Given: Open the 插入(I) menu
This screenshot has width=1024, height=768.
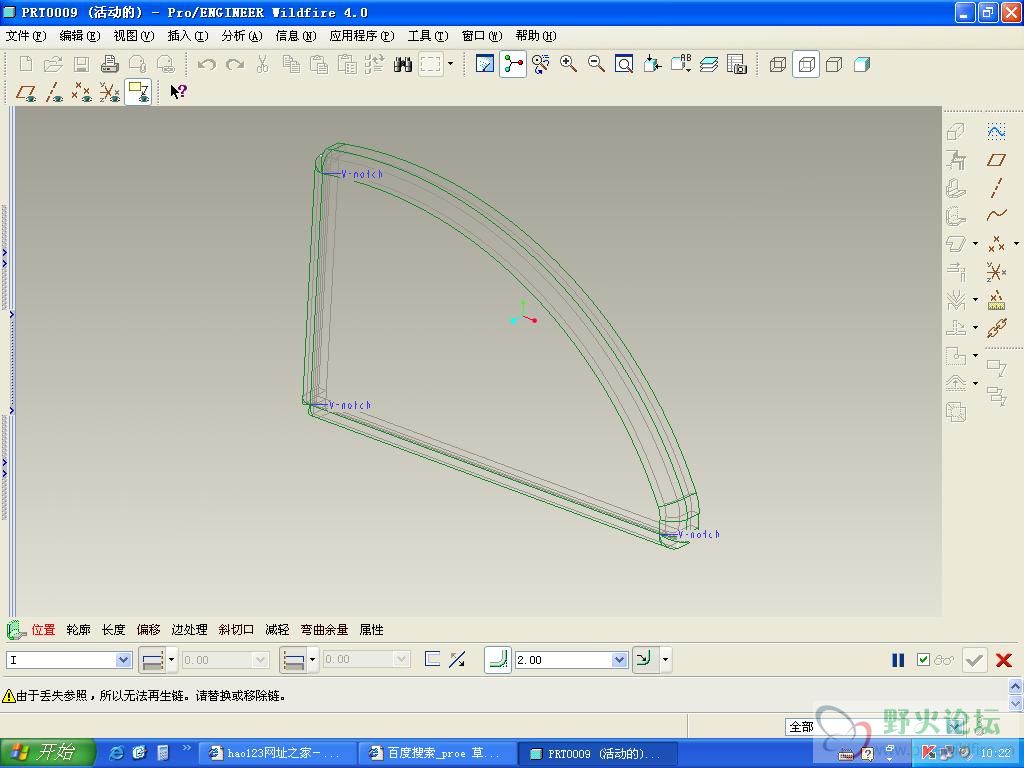Looking at the screenshot, I should [188, 36].
